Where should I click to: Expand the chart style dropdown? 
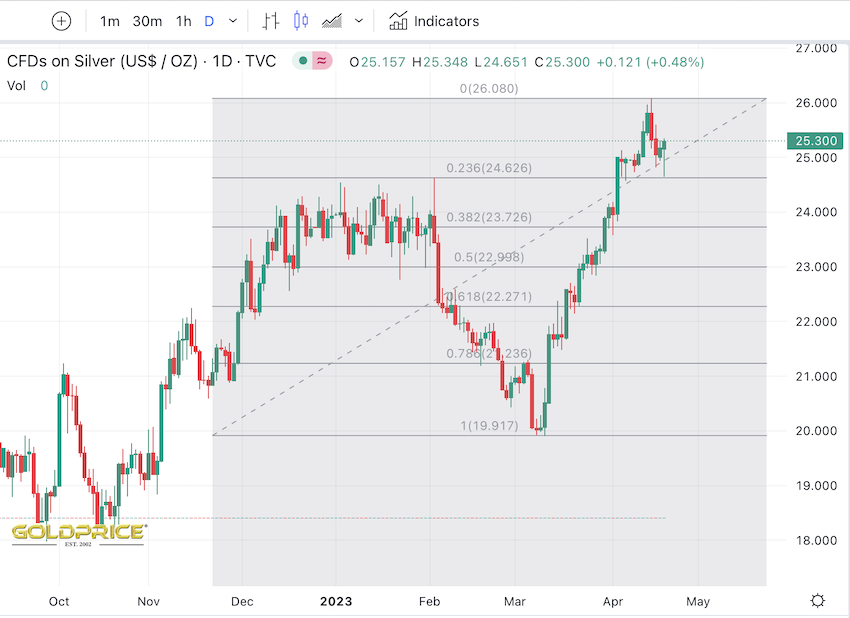point(358,21)
